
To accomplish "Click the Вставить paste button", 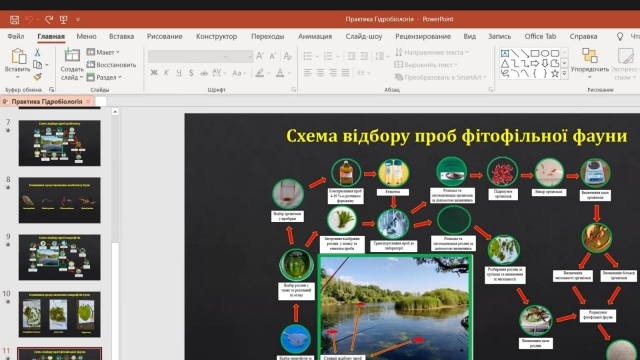I will (x=18, y=62).
